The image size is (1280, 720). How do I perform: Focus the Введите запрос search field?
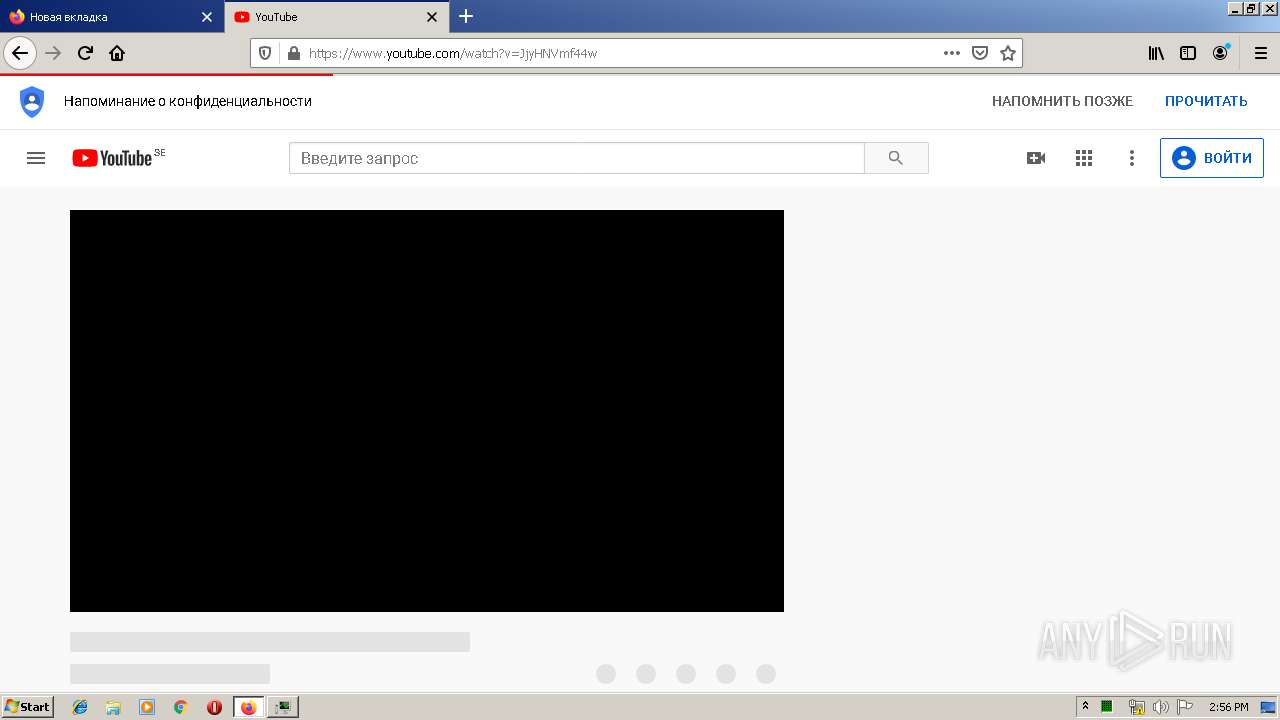pos(577,158)
